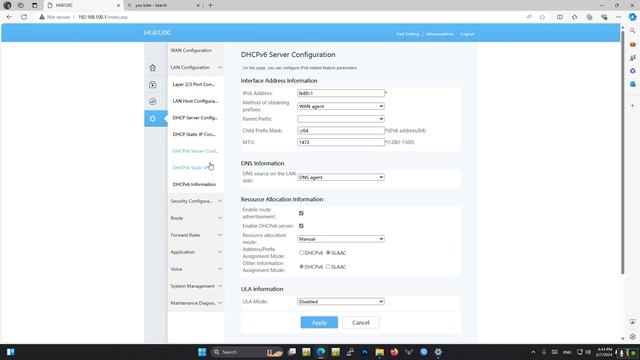
Task: Open Settings gear app on taskbar
Action: (x=438, y=352)
